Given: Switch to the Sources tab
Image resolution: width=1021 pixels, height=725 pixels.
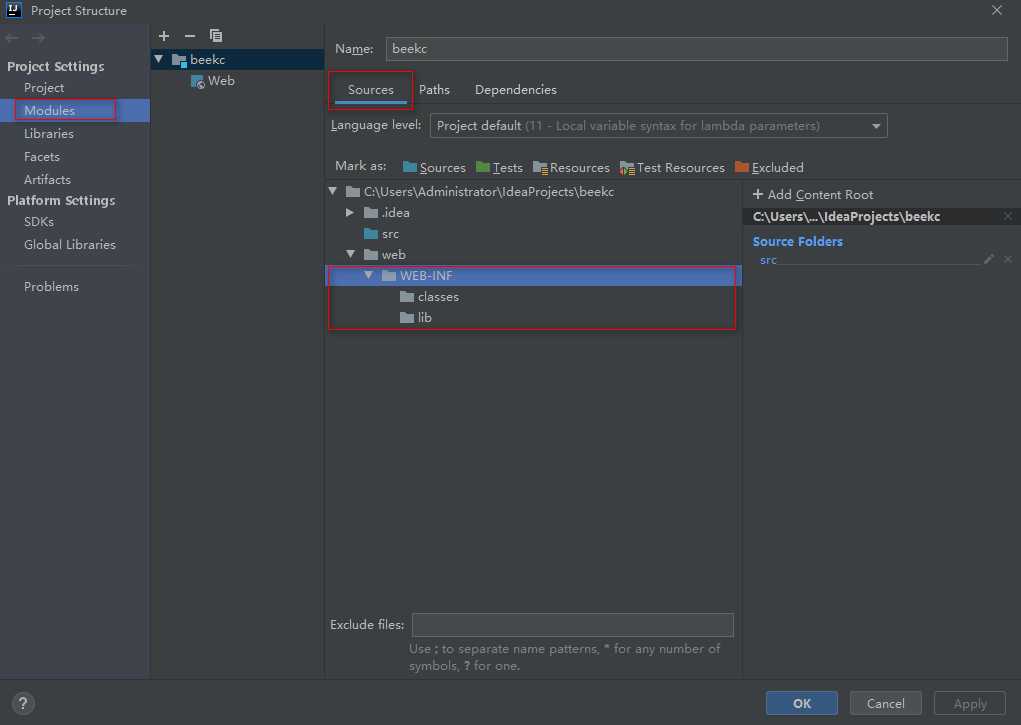Looking at the screenshot, I should point(371,90).
